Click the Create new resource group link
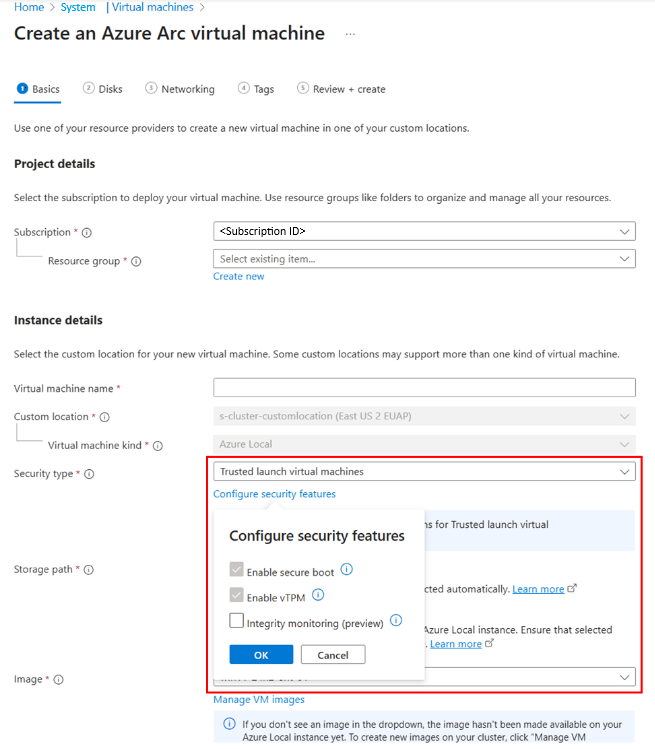This screenshot has width=655, height=749. coord(238,276)
